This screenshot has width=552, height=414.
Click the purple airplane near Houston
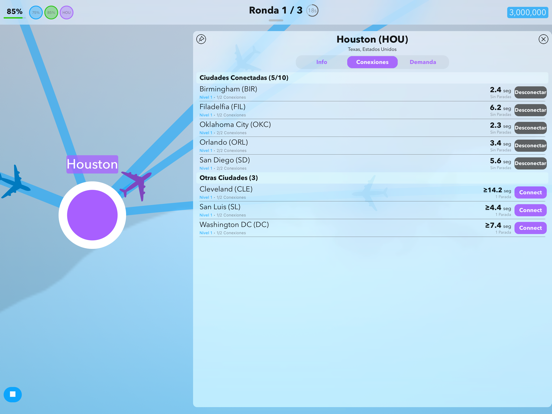[137, 184]
